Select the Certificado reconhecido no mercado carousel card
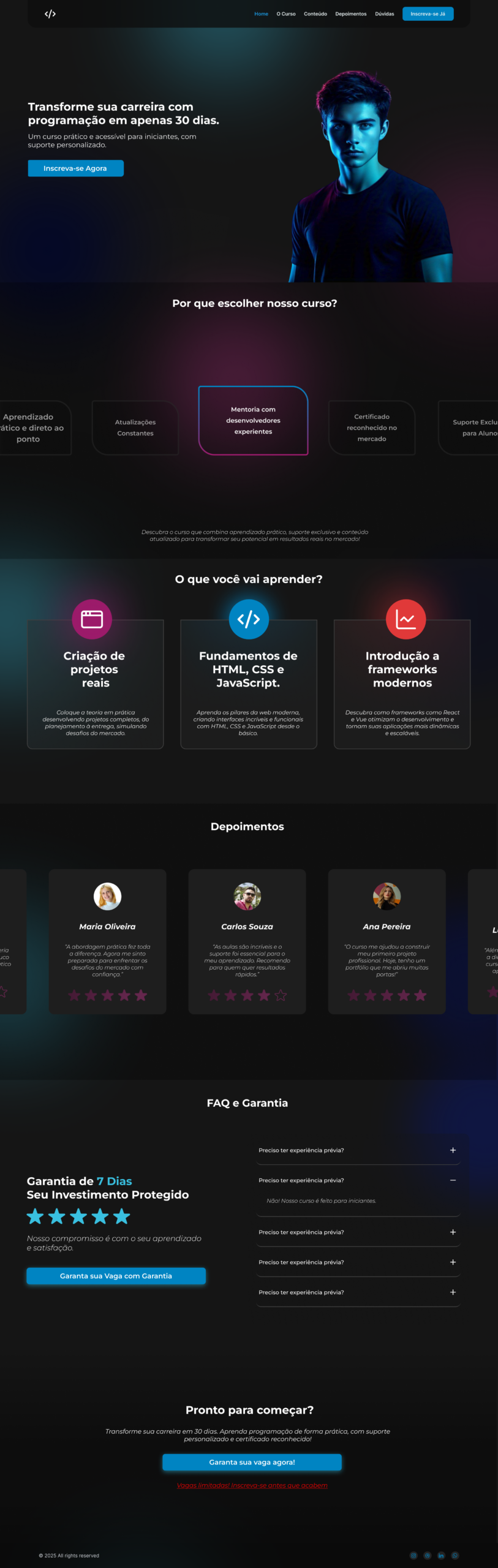498x1568 pixels. tap(372, 428)
